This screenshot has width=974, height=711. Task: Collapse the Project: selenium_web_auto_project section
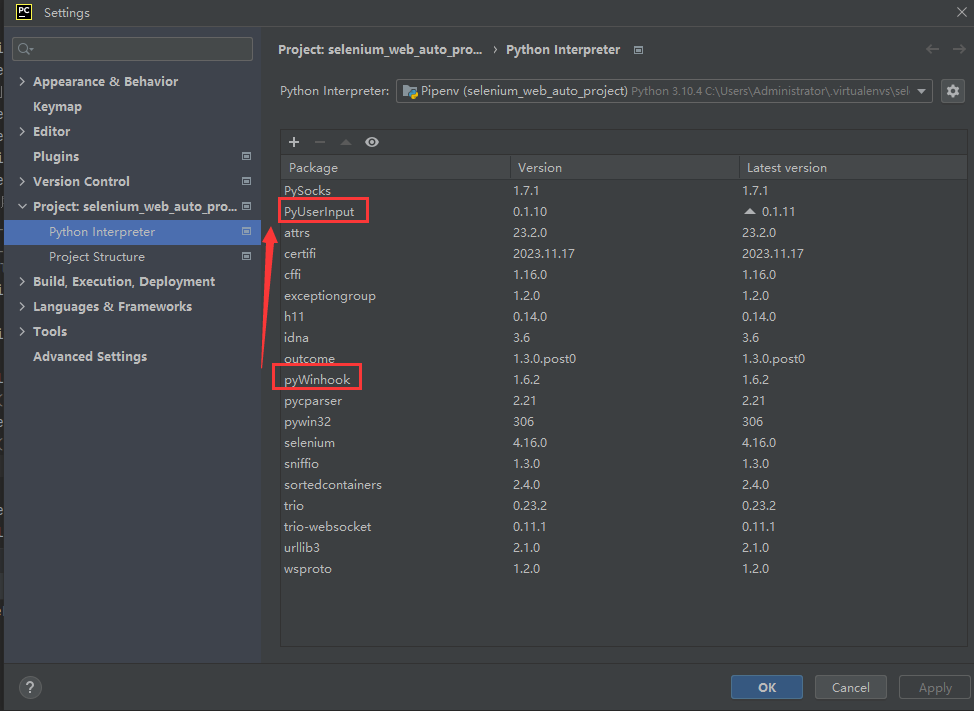tap(23, 207)
